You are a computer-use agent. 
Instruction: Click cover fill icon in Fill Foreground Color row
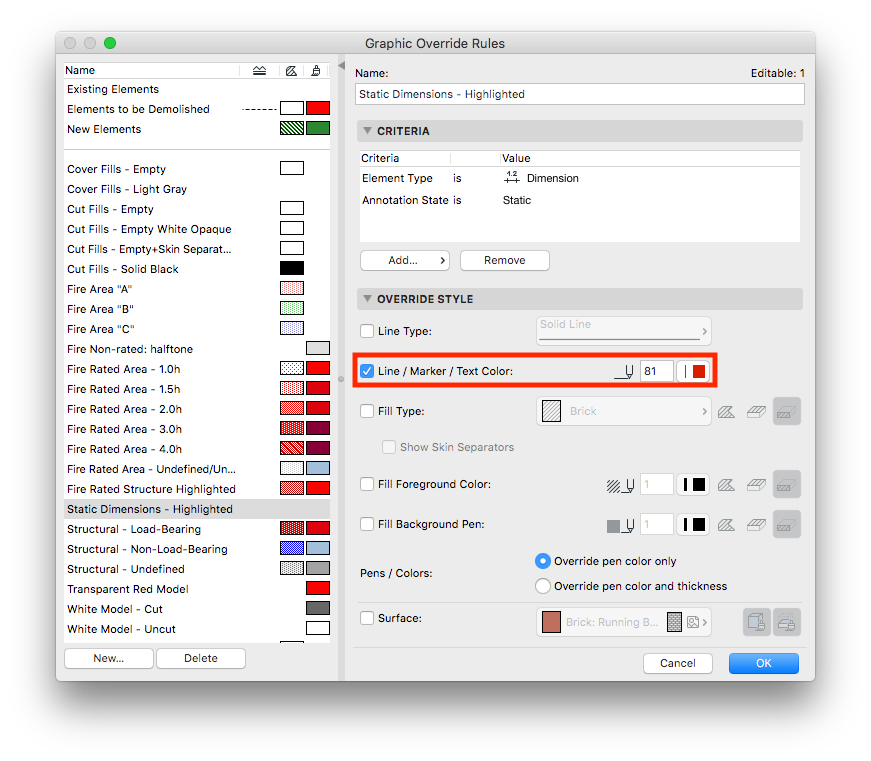[756, 485]
